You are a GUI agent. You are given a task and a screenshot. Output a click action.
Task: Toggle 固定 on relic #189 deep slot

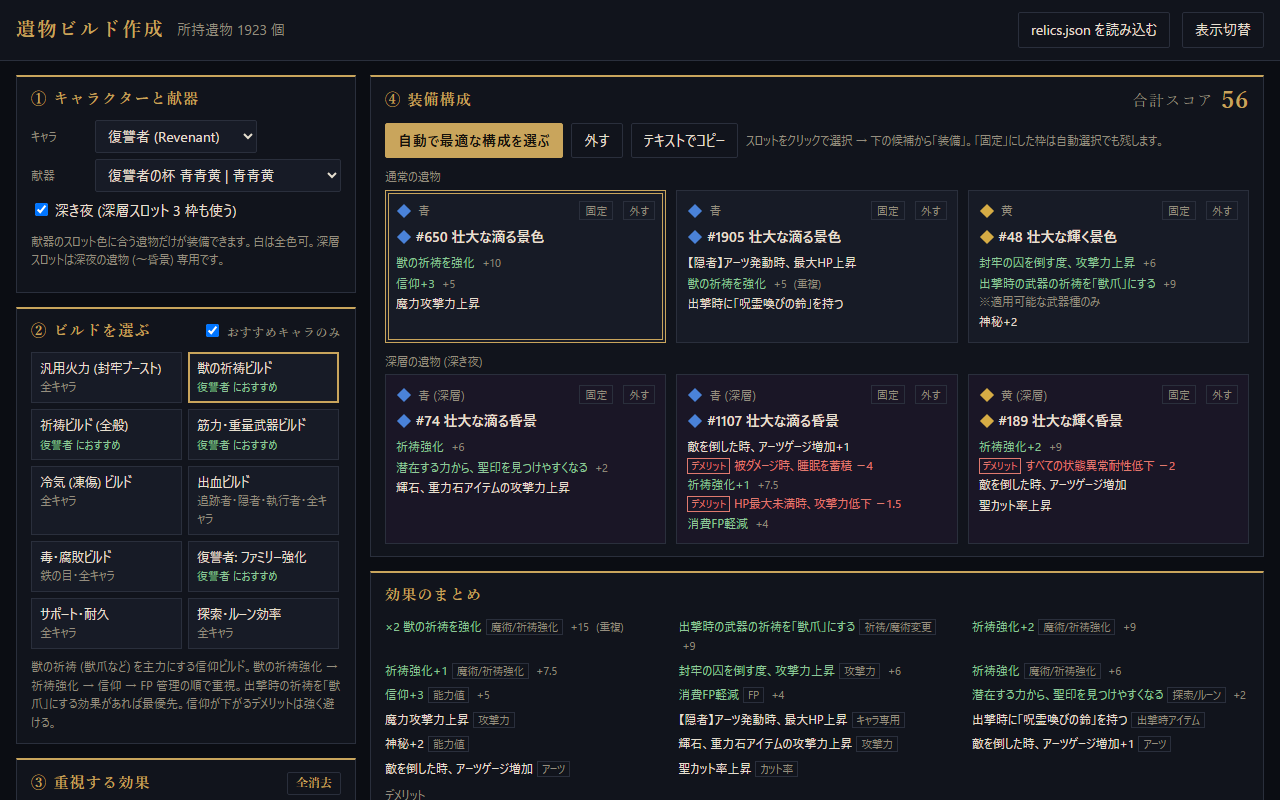click(x=1179, y=395)
